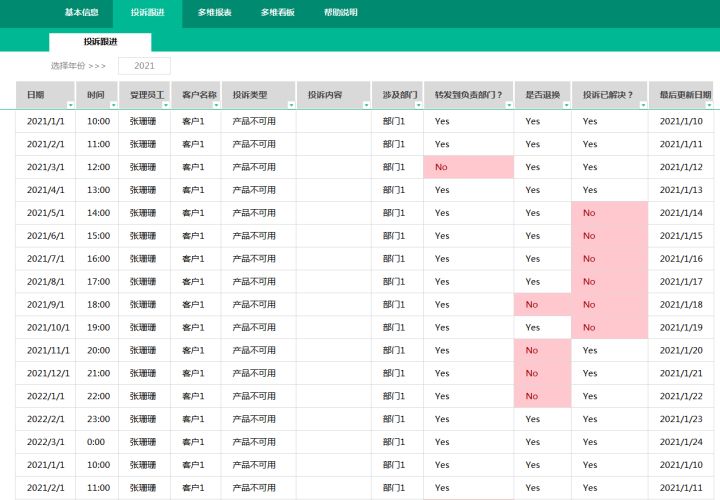The height and width of the screenshot is (500, 720).
Task: Open the 多维看板 tab
Action: pos(277,12)
